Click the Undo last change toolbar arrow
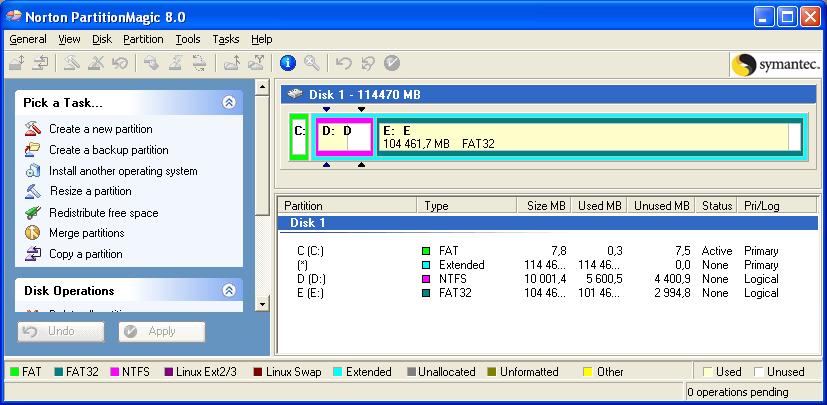 coord(343,63)
